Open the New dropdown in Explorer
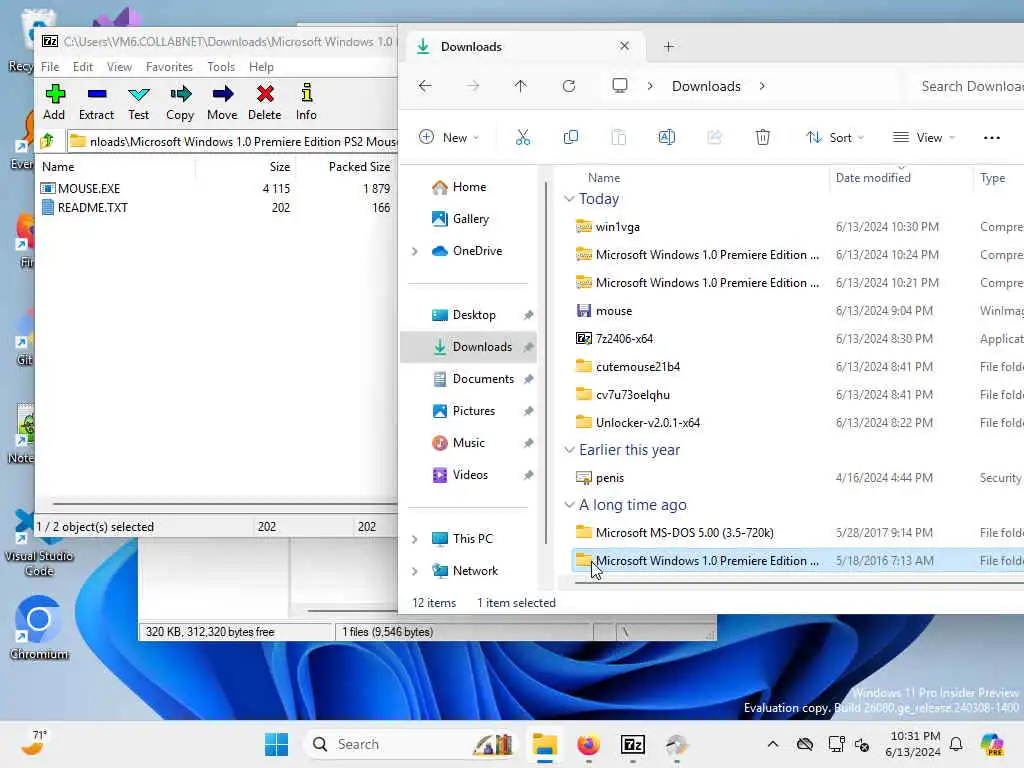Image resolution: width=1024 pixels, height=768 pixels. pyautogui.click(x=449, y=137)
